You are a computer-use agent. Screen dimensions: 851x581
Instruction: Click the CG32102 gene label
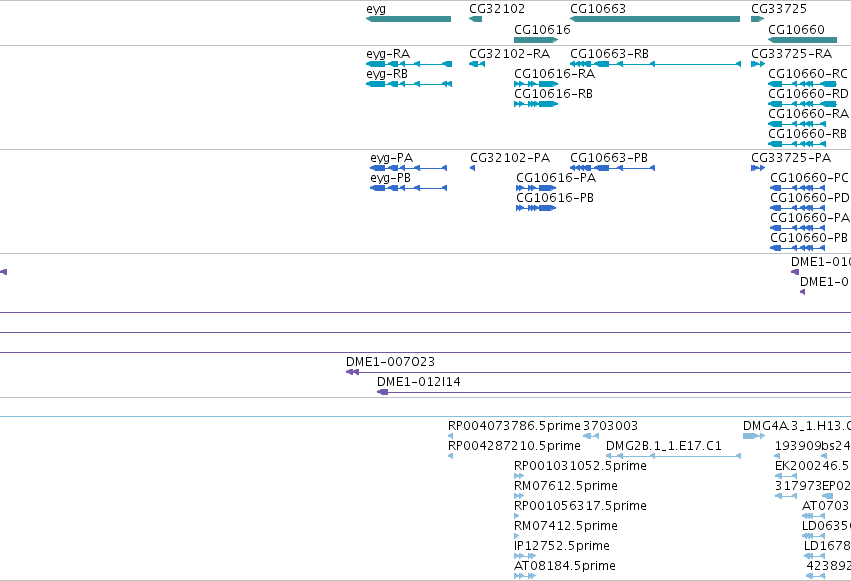(x=497, y=9)
